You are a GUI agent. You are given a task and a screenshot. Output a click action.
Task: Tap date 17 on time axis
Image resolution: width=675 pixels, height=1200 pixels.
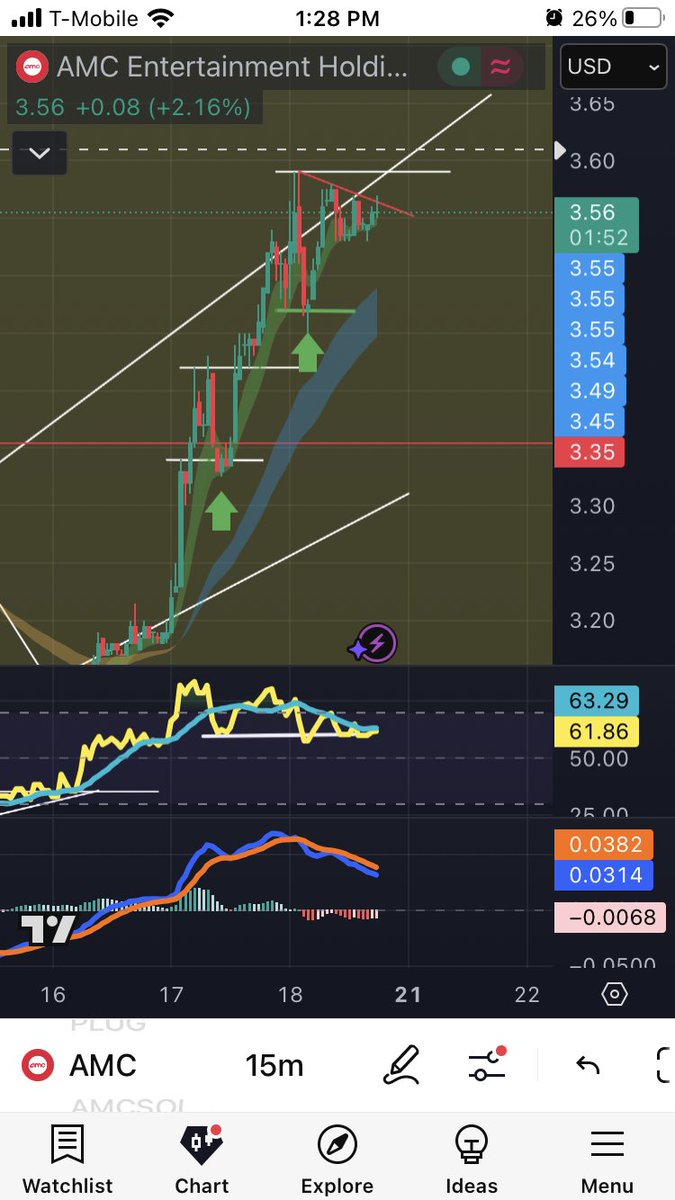coord(171,994)
